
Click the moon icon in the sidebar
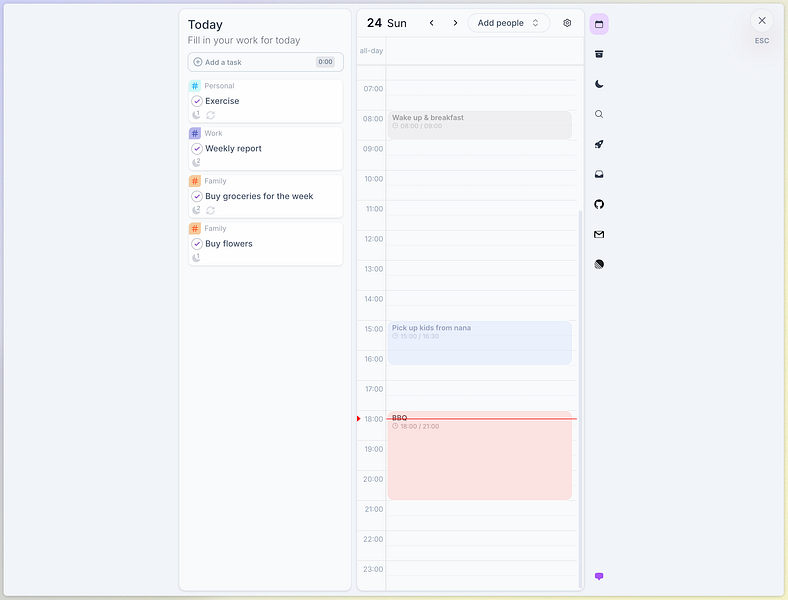click(599, 84)
